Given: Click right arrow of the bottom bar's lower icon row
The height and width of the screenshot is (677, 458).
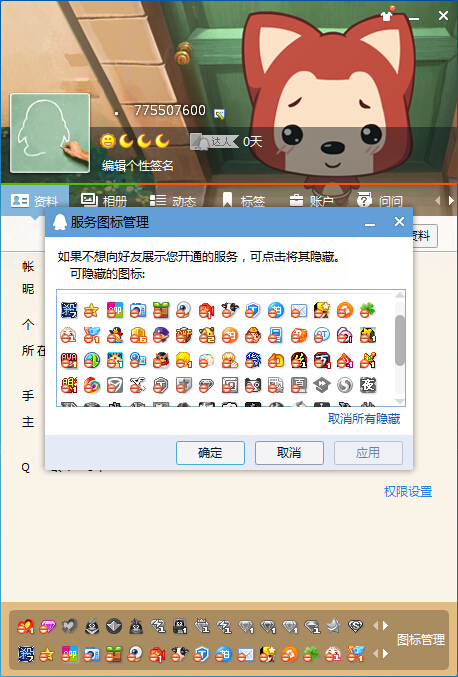Looking at the screenshot, I should pos(385,654).
